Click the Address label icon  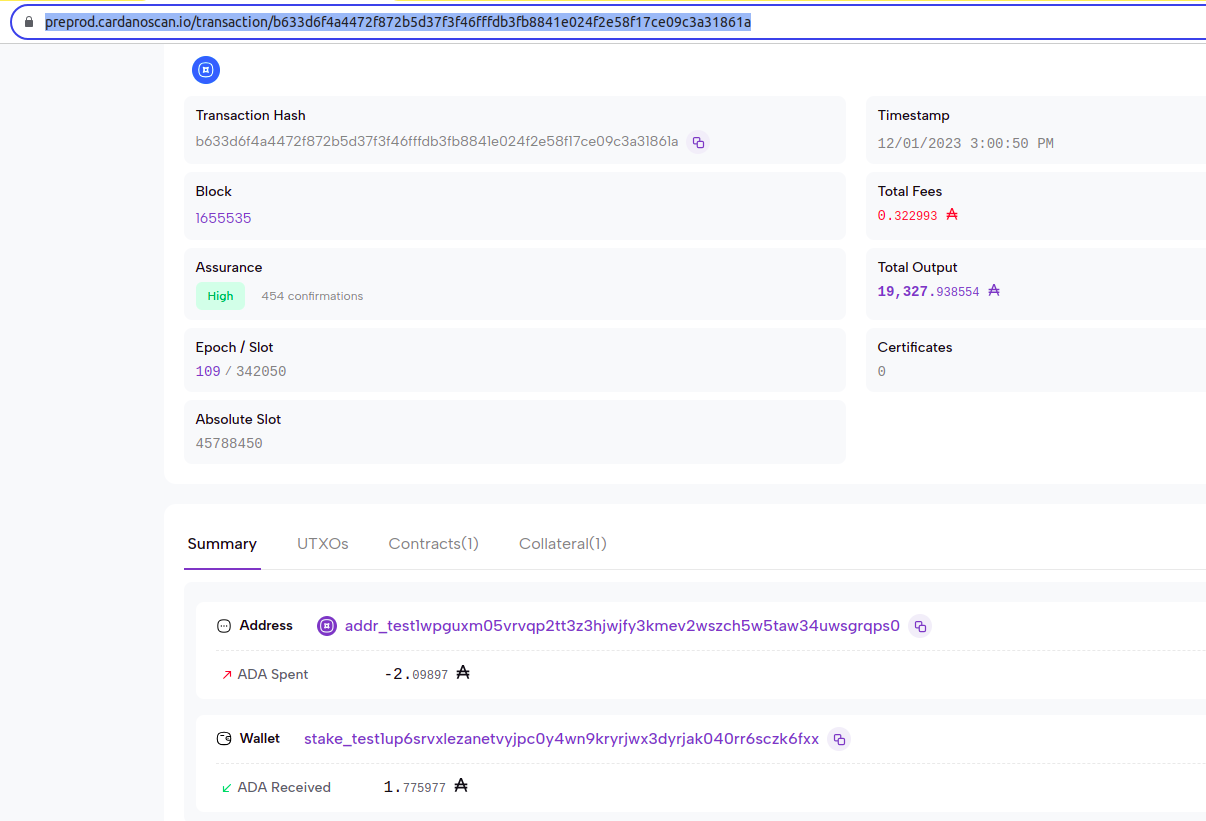point(224,626)
